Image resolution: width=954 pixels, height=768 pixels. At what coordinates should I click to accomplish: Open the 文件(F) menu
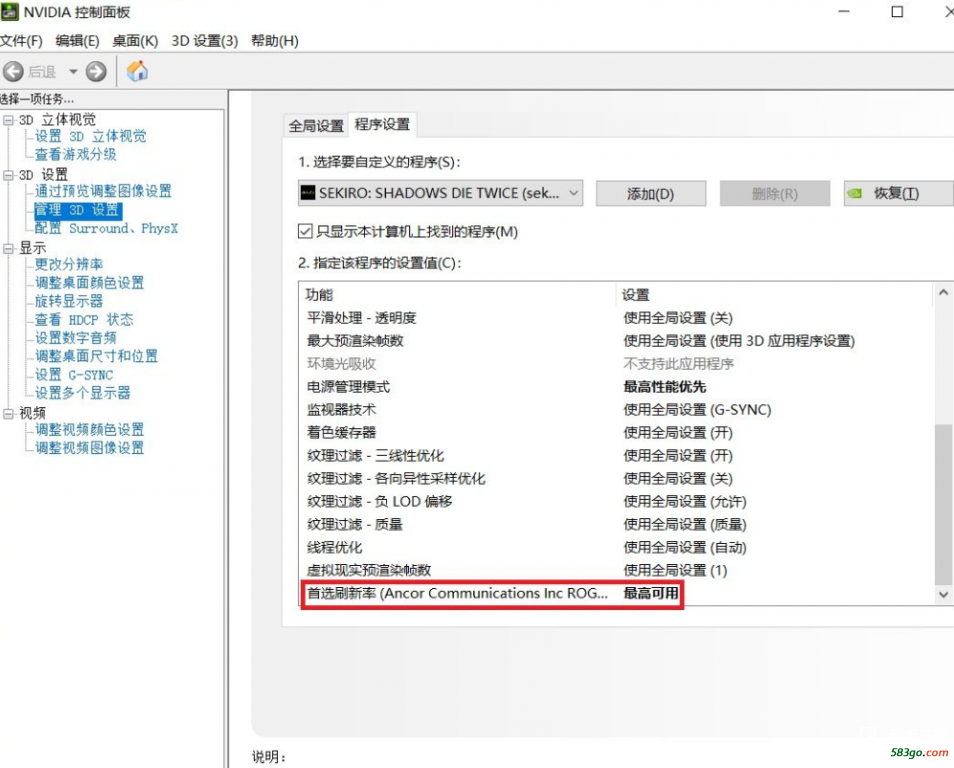(21, 41)
